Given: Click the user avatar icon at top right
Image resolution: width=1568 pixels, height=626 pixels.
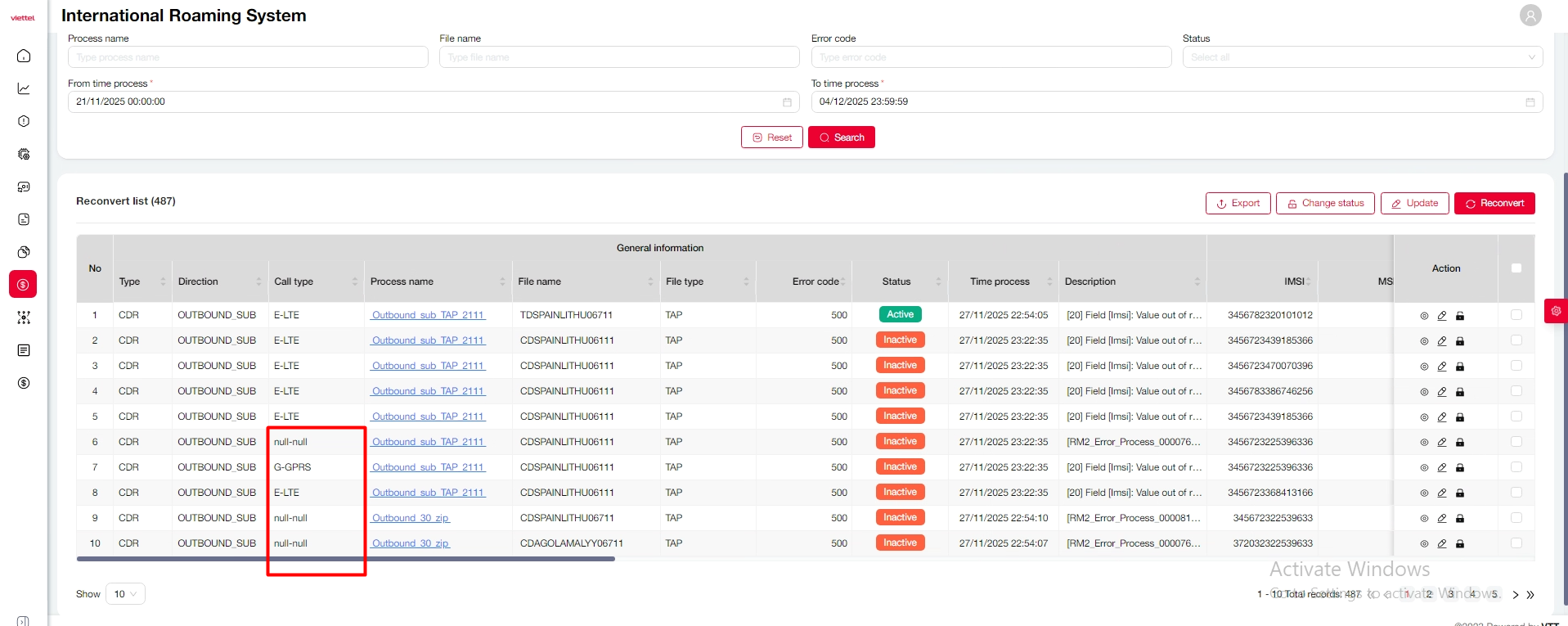Looking at the screenshot, I should (x=1530, y=16).
